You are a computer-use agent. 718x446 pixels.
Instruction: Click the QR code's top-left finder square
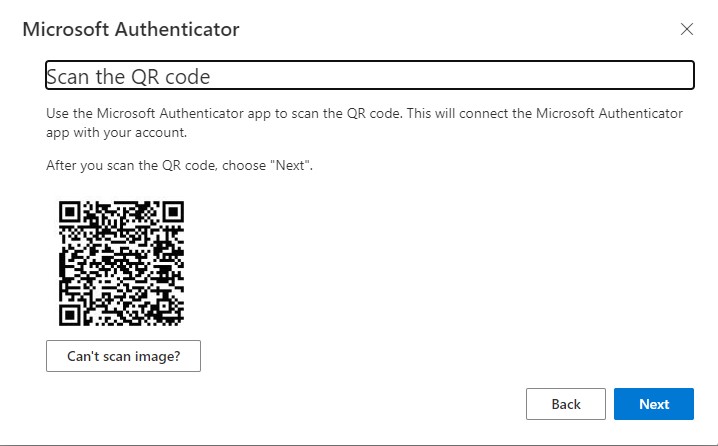pyautogui.click(x=71, y=212)
